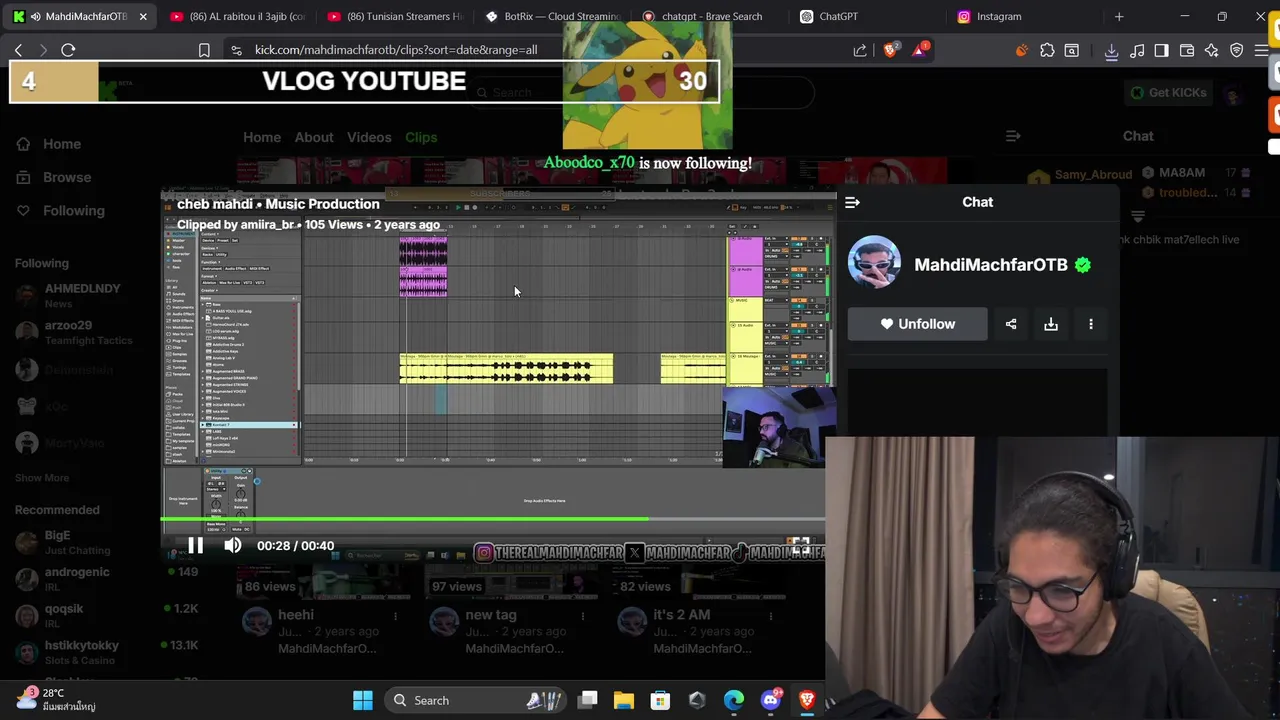Open clip panel three-dot options menu
Screen dimensions: 1280x720
click(1091, 324)
